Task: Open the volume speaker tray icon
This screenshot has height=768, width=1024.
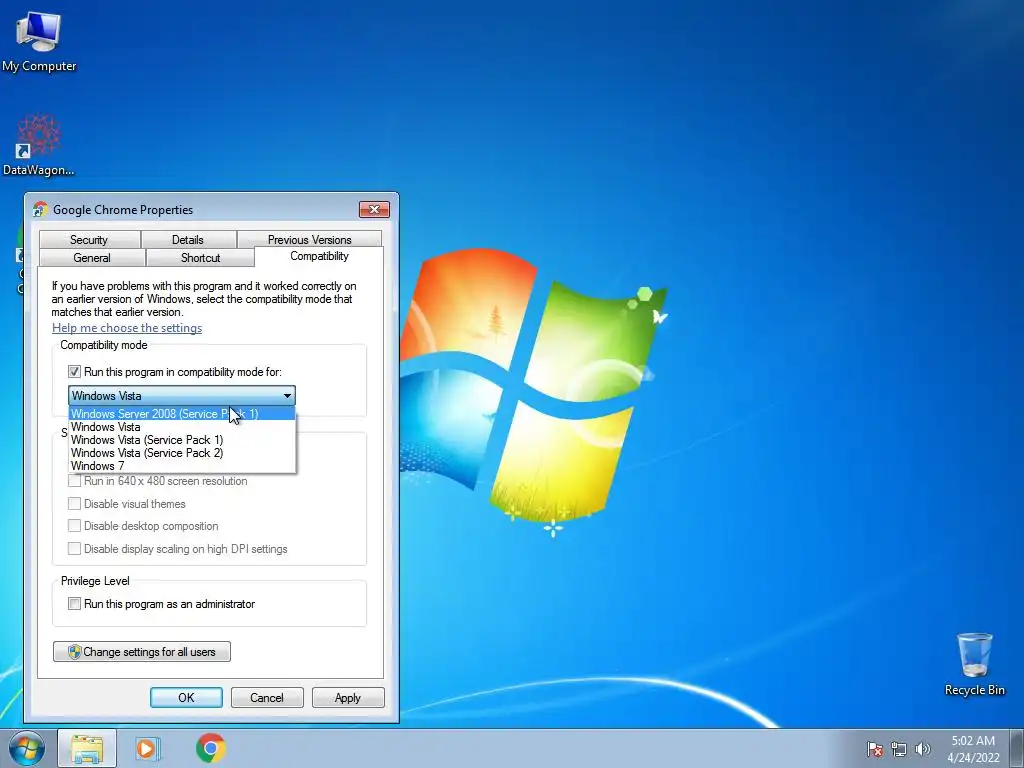Action: [x=922, y=749]
